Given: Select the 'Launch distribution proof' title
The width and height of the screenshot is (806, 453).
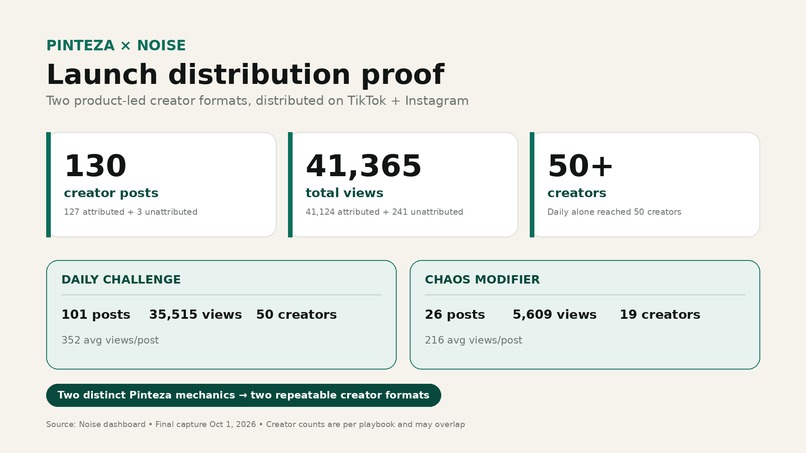Looking at the screenshot, I should pyautogui.click(x=246, y=75).
